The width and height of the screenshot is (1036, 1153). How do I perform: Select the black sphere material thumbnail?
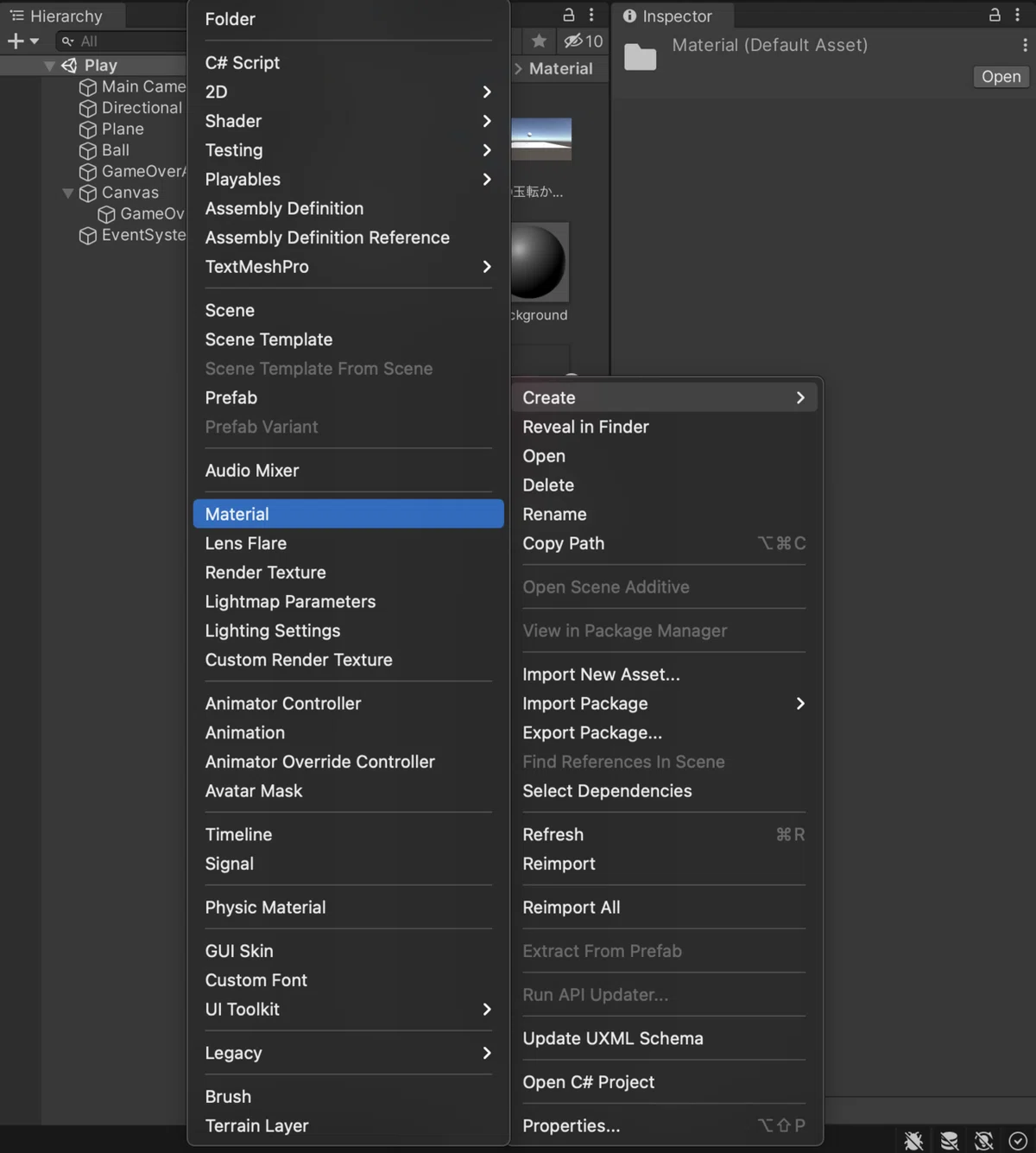pos(538,263)
